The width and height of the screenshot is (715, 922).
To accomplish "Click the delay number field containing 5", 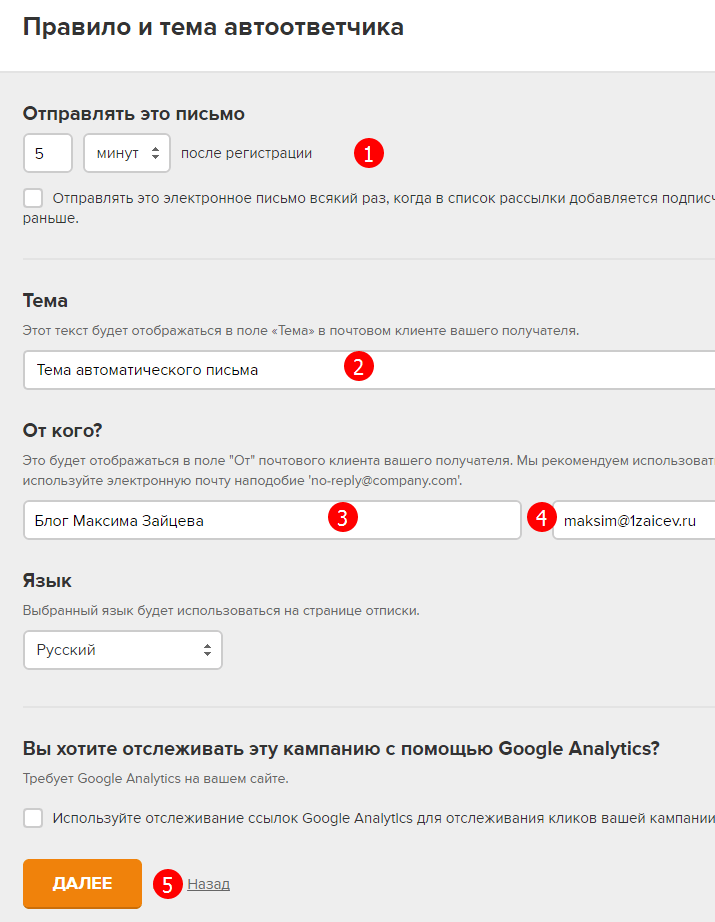I will [48, 153].
